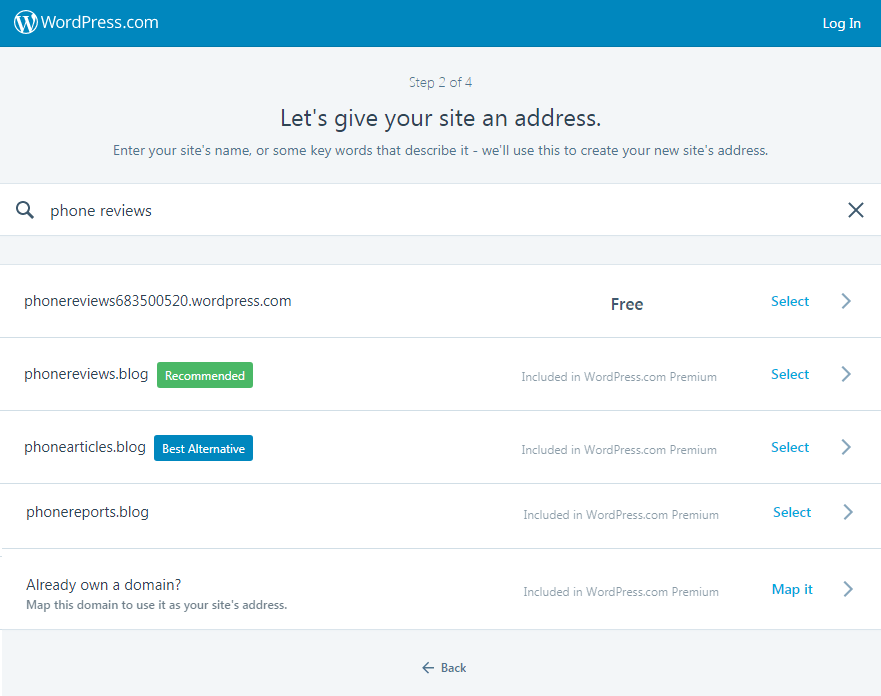Click the Enter your site's name instruction text

[440, 151]
